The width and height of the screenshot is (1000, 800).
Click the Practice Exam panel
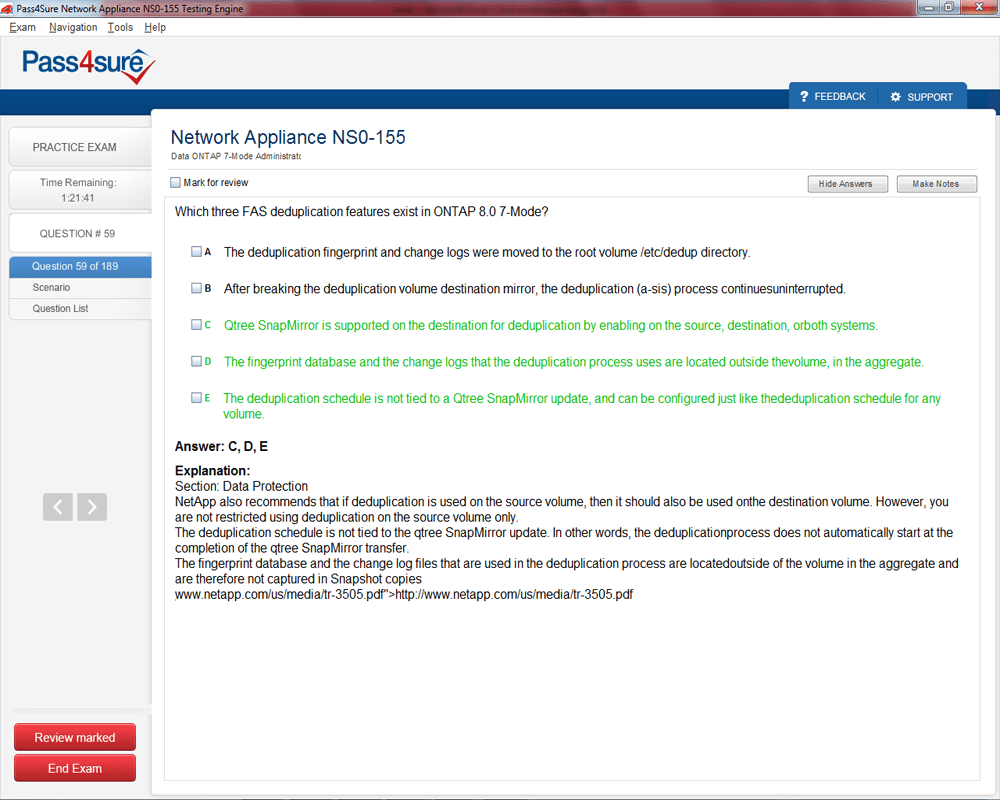click(80, 147)
